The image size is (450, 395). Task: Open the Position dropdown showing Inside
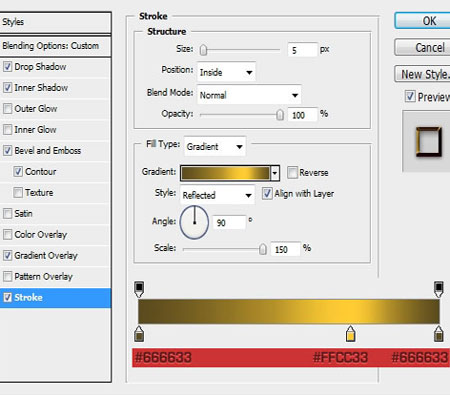[x=226, y=72]
